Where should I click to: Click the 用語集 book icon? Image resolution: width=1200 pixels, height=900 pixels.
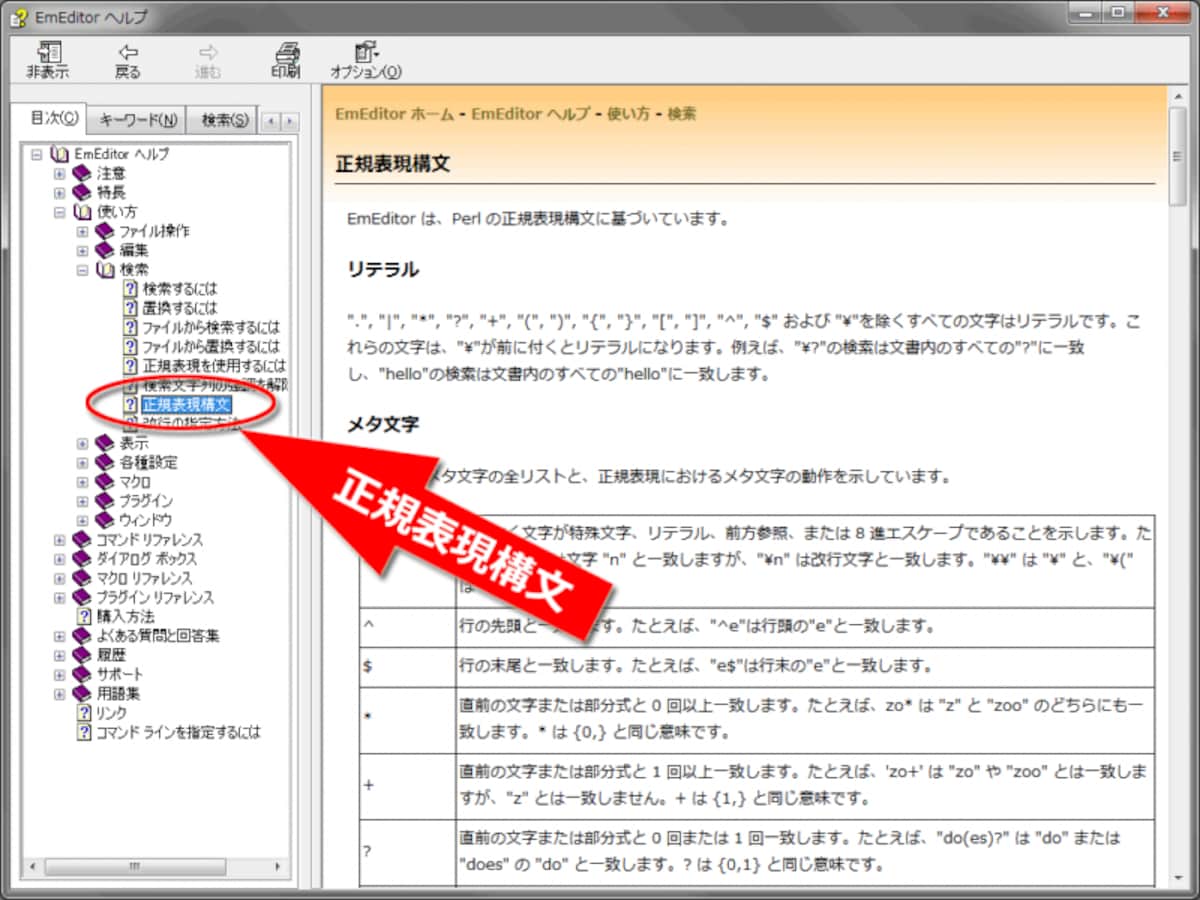[x=82, y=693]
